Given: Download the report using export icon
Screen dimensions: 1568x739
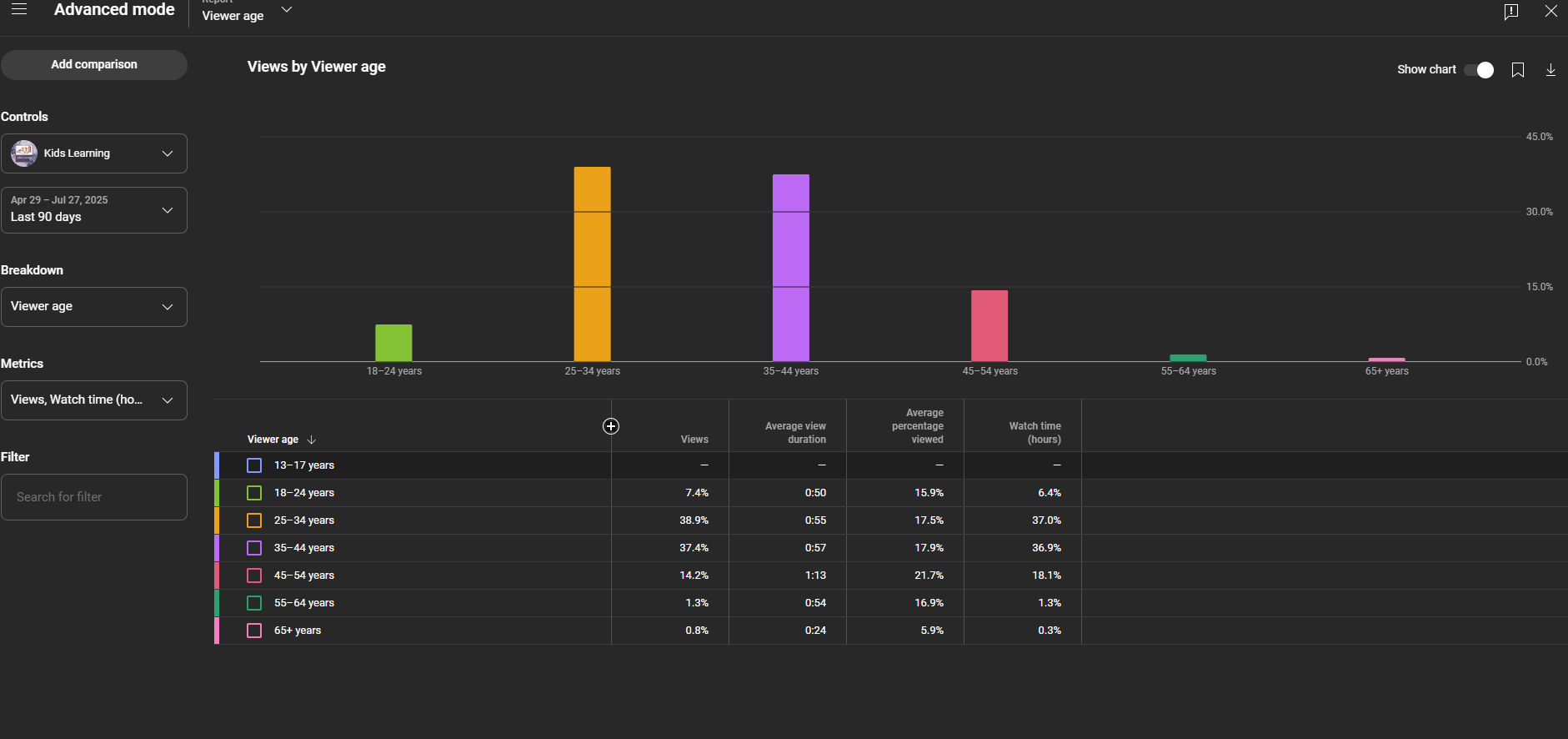Looking at the screenshot, I should pos(1550,70).
